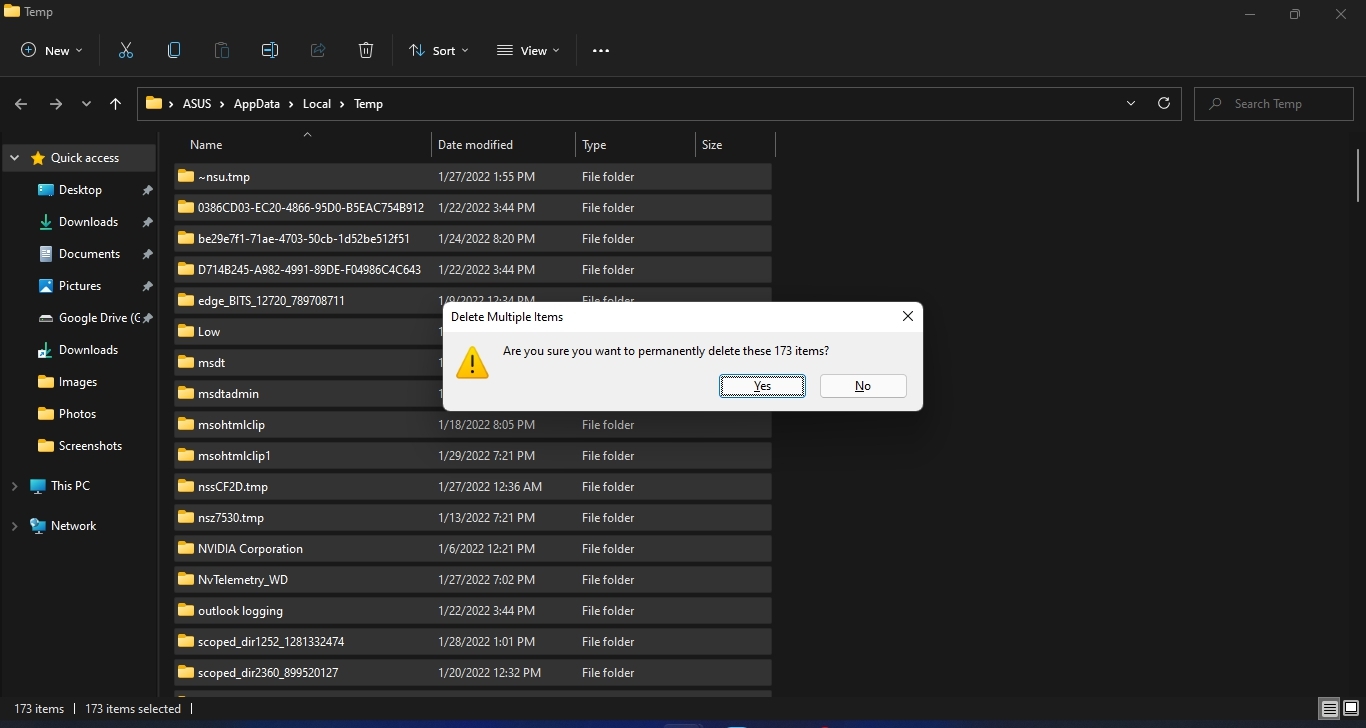Select Desktop in Quick access

(80, 190)
